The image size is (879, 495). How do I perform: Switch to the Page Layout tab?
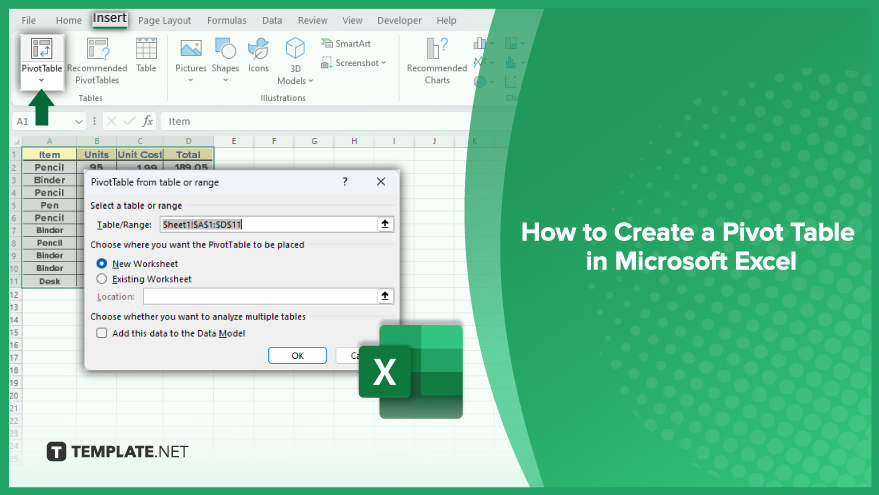click(164, 20)
